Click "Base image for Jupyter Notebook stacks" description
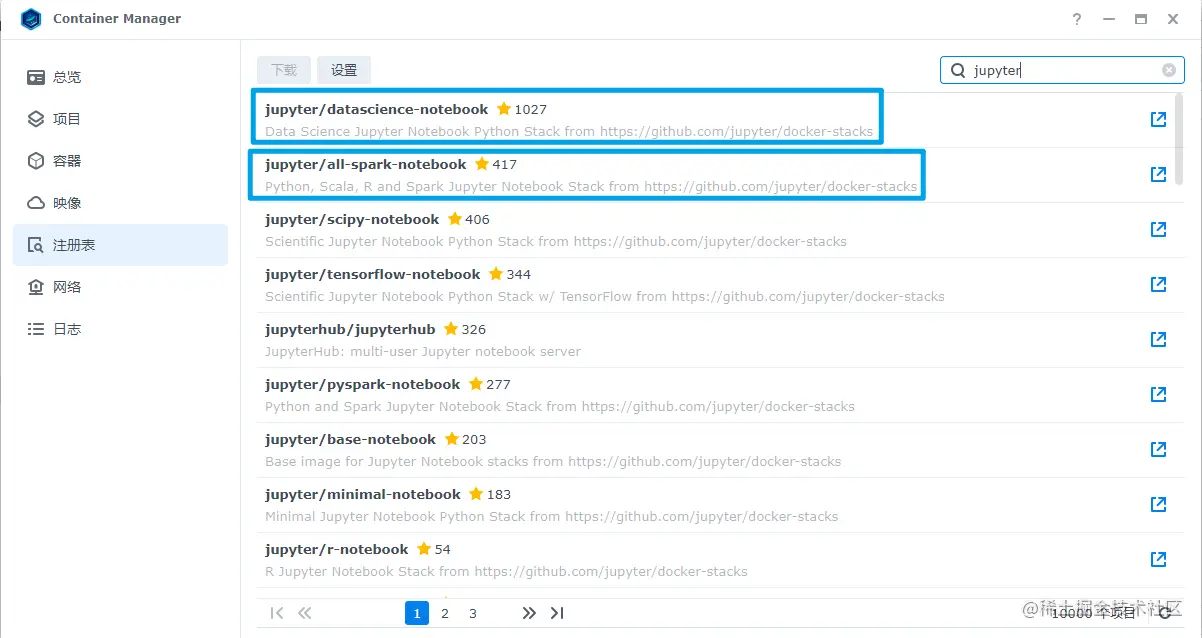Screen dimensions: 1202x638 [x=553, y=461]
